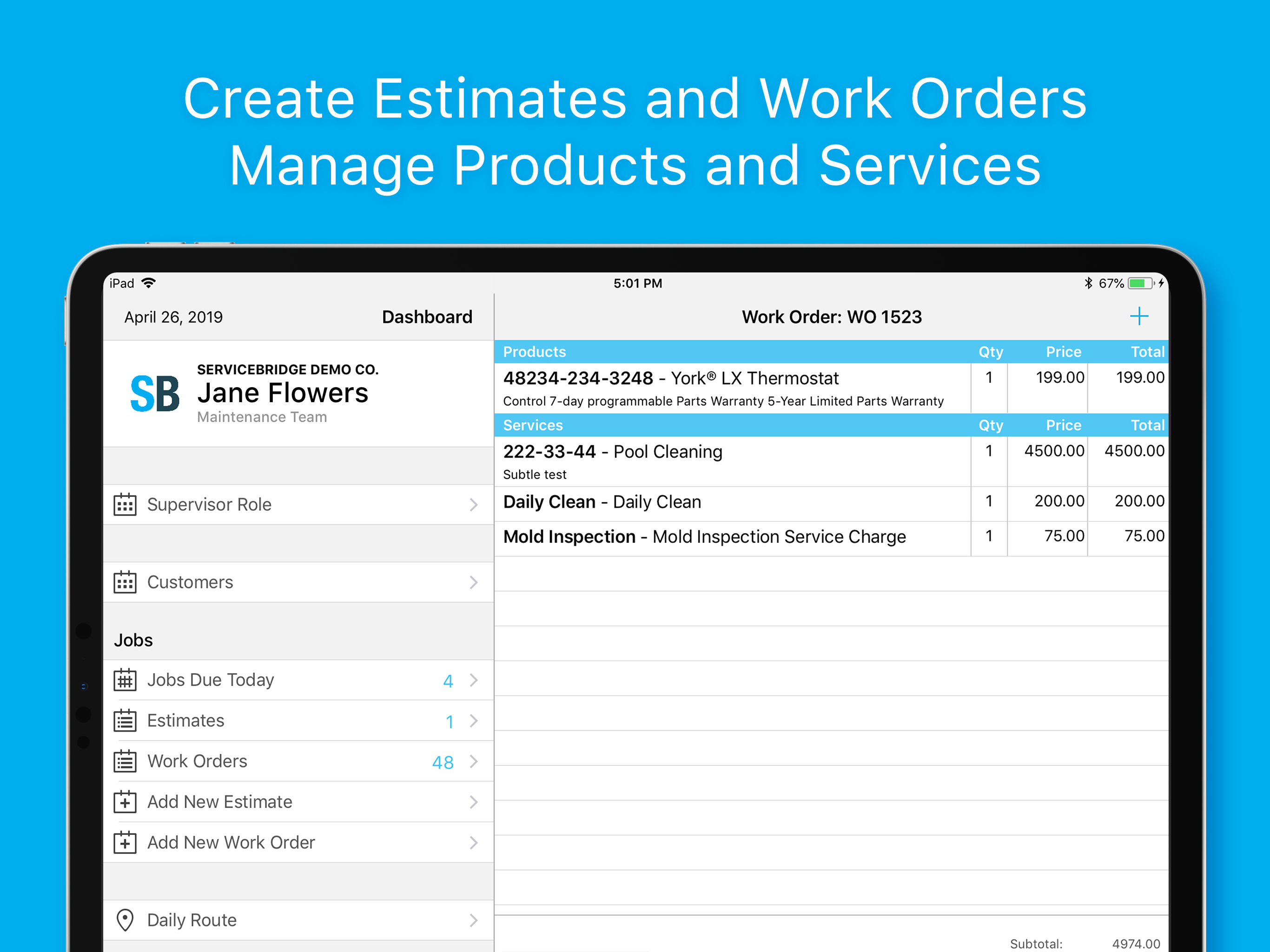Click the thermostat warranty description text
The image size is (1270, 952).
pos(723,401)
